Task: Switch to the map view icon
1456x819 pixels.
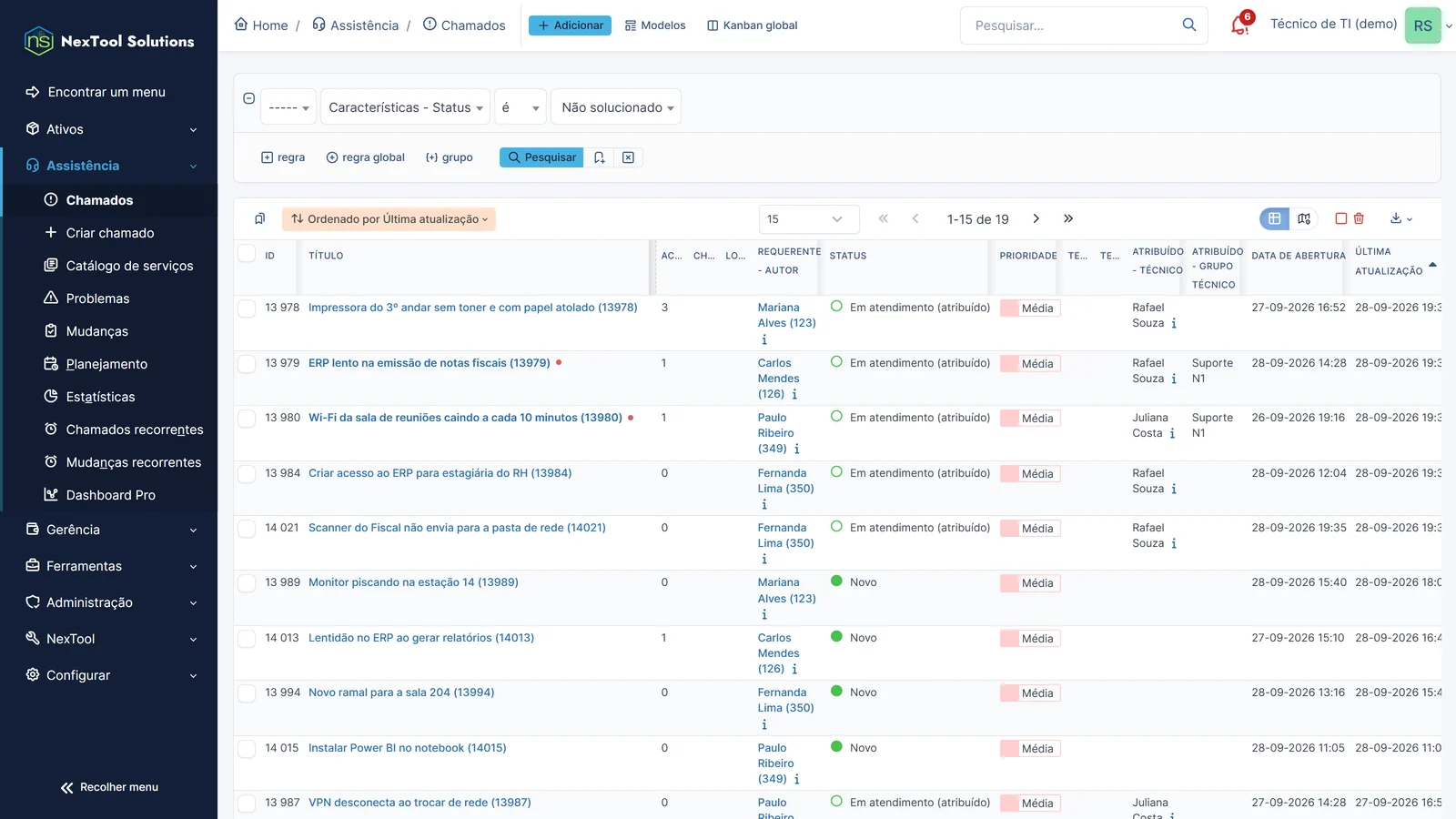Action: click(1304, 218)
